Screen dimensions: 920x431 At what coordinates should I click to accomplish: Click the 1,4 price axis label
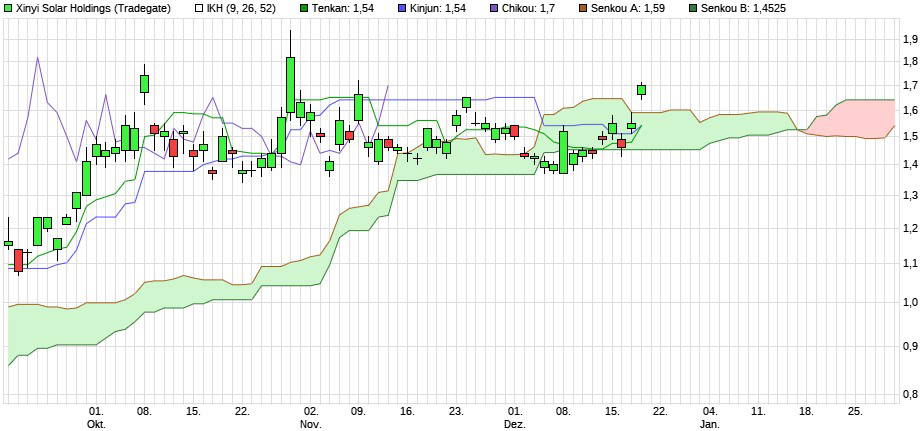tap(911, 165)
